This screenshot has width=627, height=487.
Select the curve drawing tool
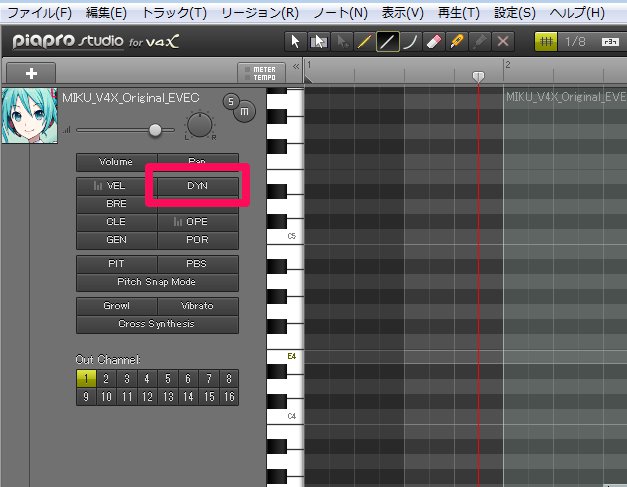point(411,42)
